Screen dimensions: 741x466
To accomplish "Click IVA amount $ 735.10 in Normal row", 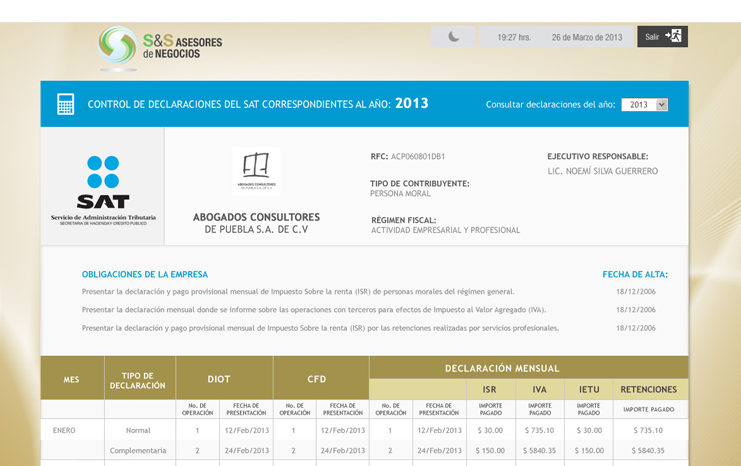I will pyautogui.click(x=539, y=431).
